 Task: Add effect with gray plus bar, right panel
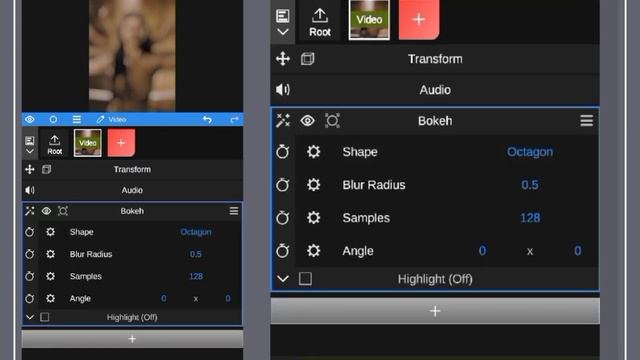coord(435,311)
